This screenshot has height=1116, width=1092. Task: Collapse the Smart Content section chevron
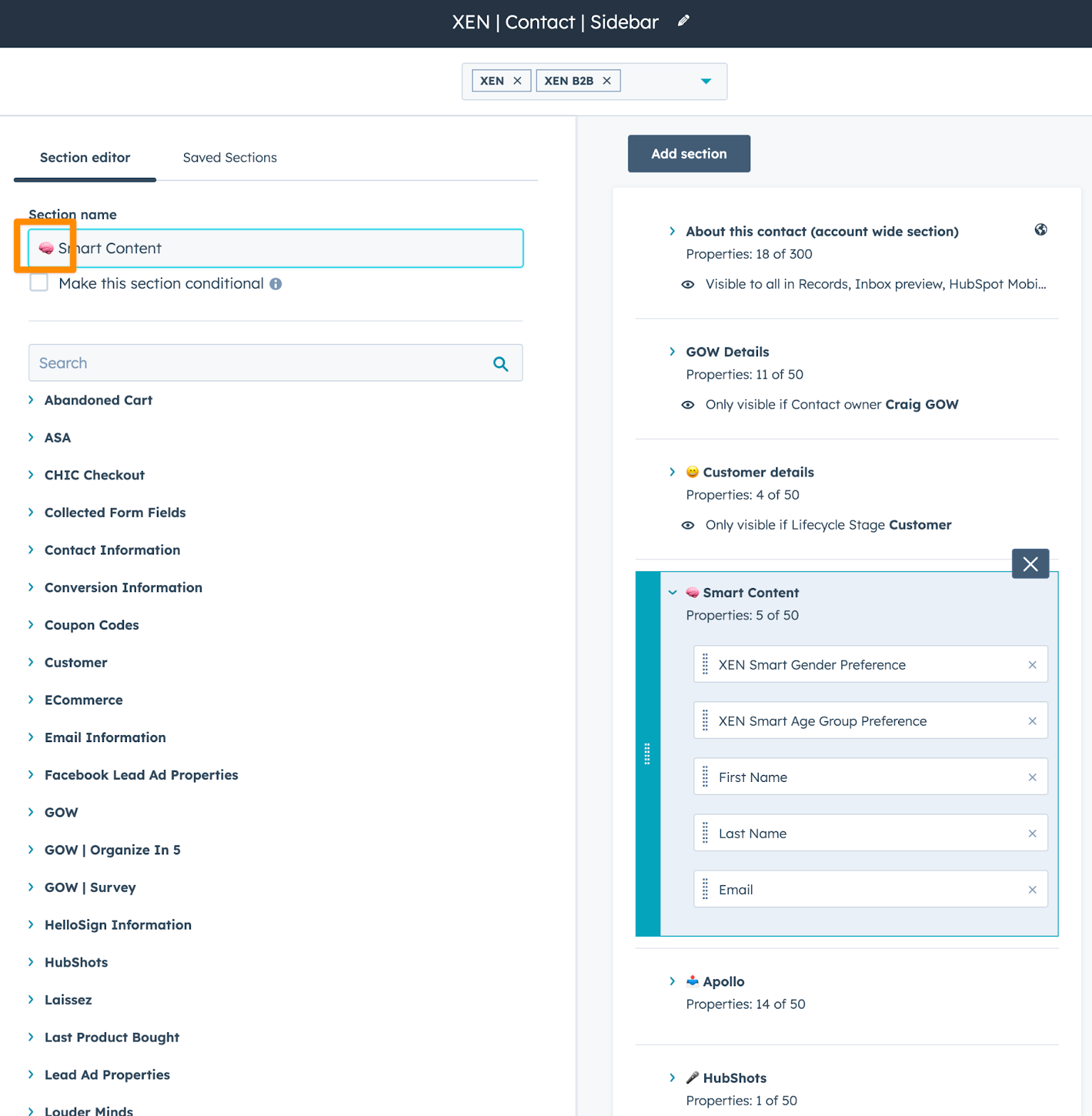[x=672, y=593]
